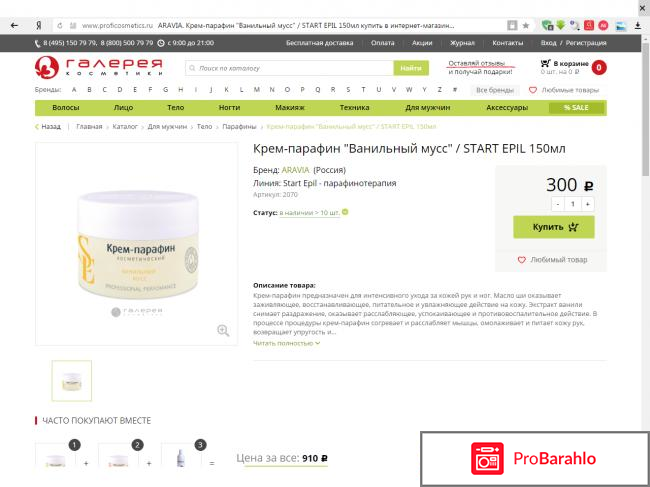Open the Волосы category menu
Viewport: 650px width, 487px height.
pyautogui.click(x=66, y=108)
